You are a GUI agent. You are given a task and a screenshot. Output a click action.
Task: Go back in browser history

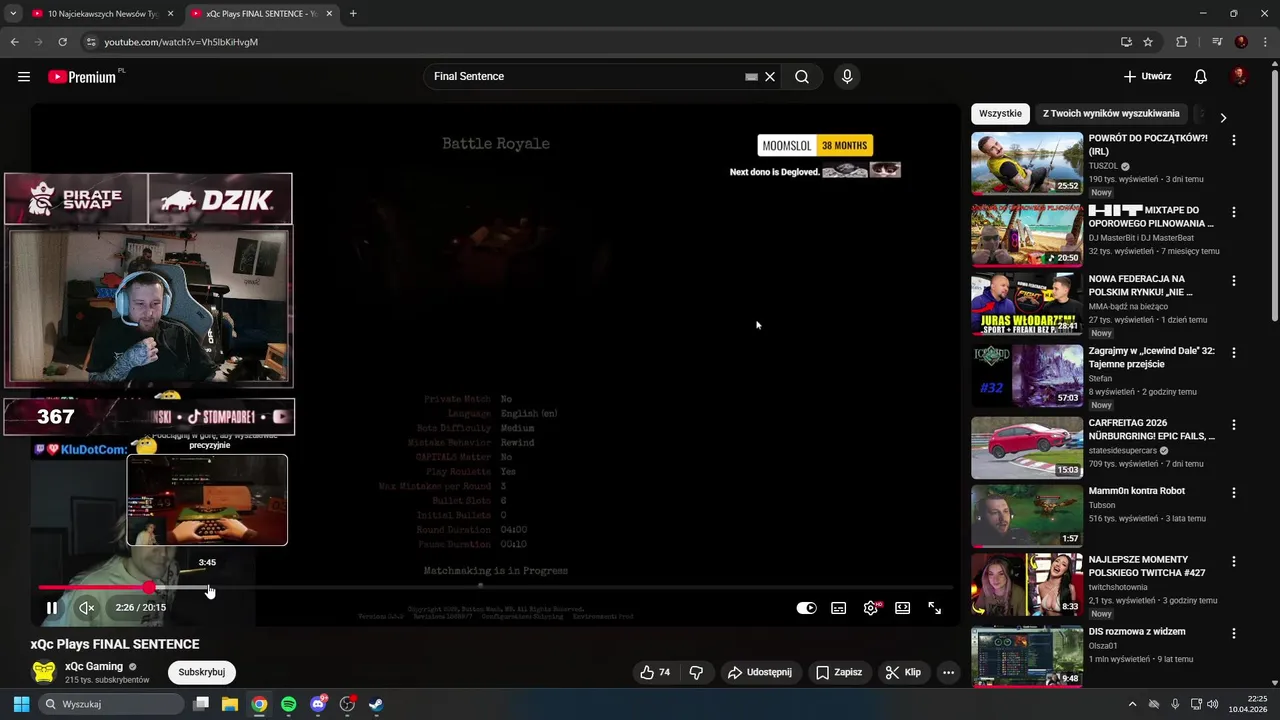click(14, 42)
